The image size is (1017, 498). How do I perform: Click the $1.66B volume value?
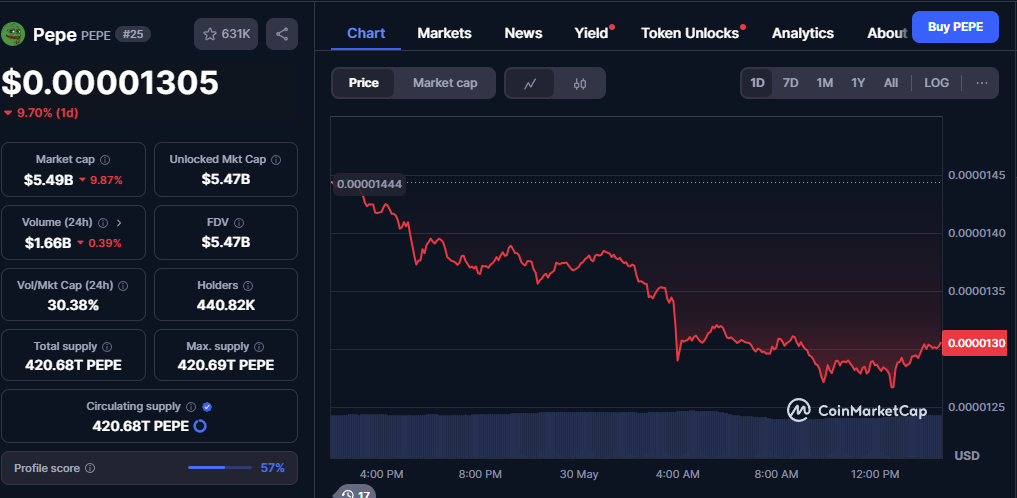pos(47,243)
